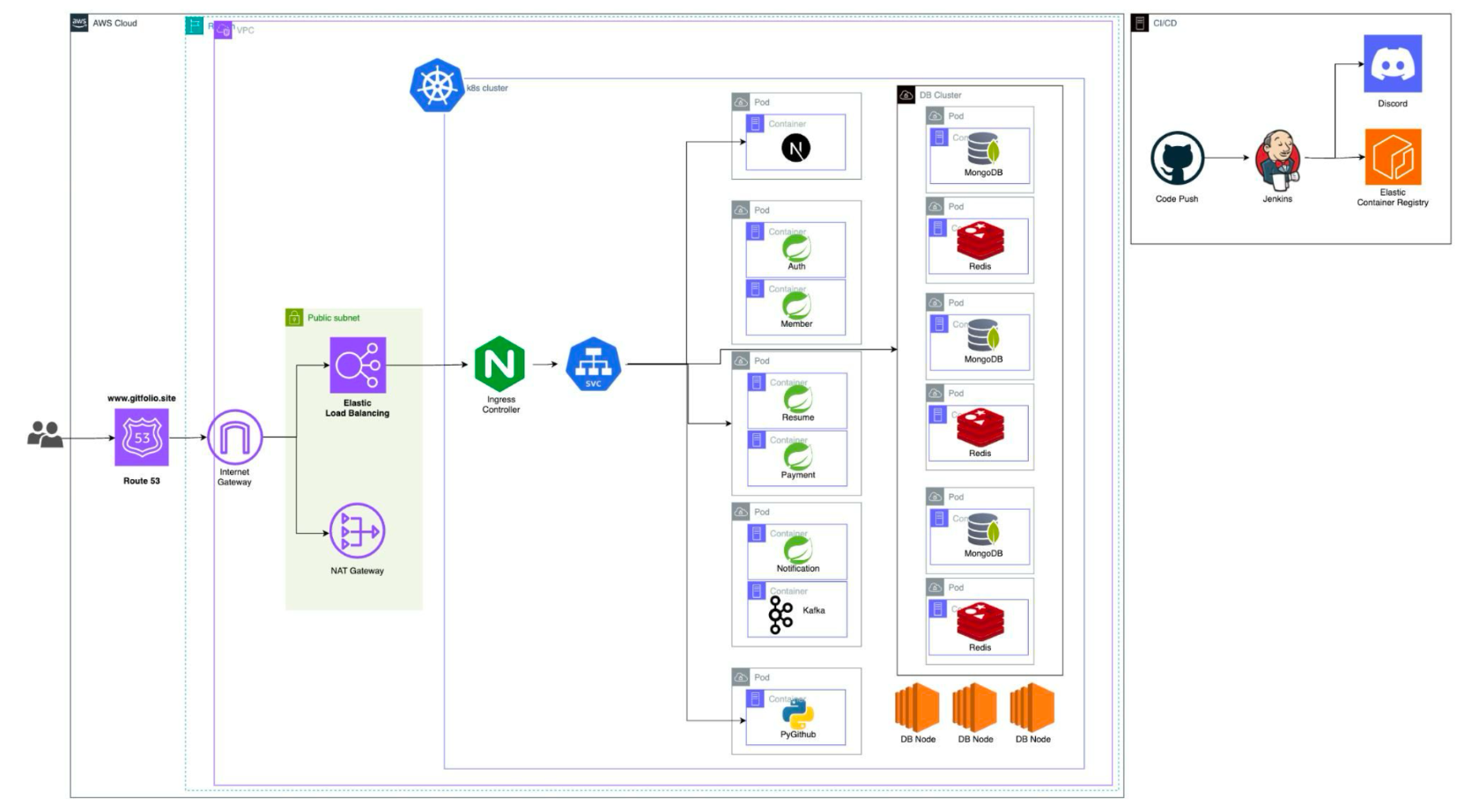The width and height of the screenshot is (1457, 812).
Task: Select the "k8s cluster" label
Action: [x=487, y=88]
